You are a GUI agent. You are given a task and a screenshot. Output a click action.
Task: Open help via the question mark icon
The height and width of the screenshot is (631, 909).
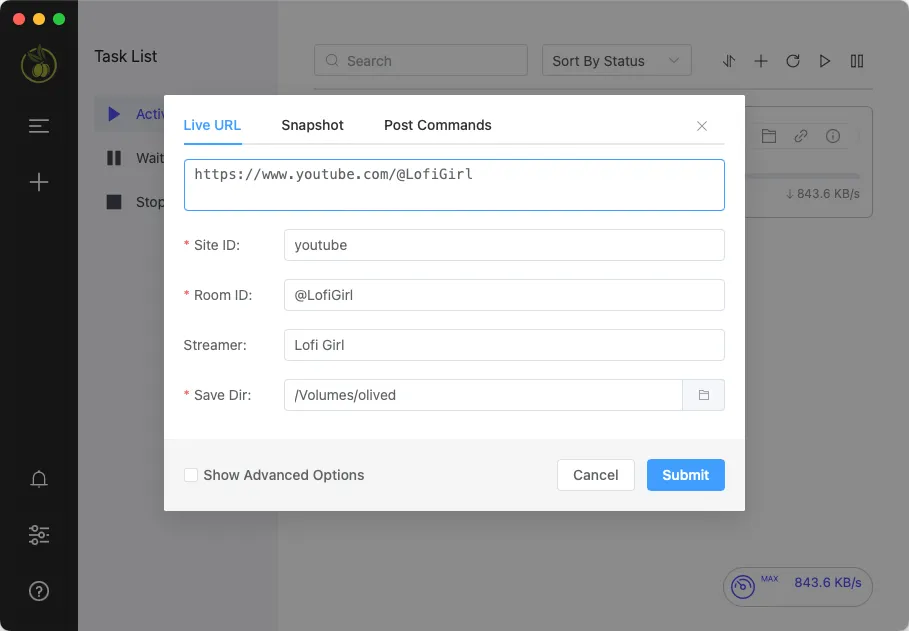click(x=39, y=591)
